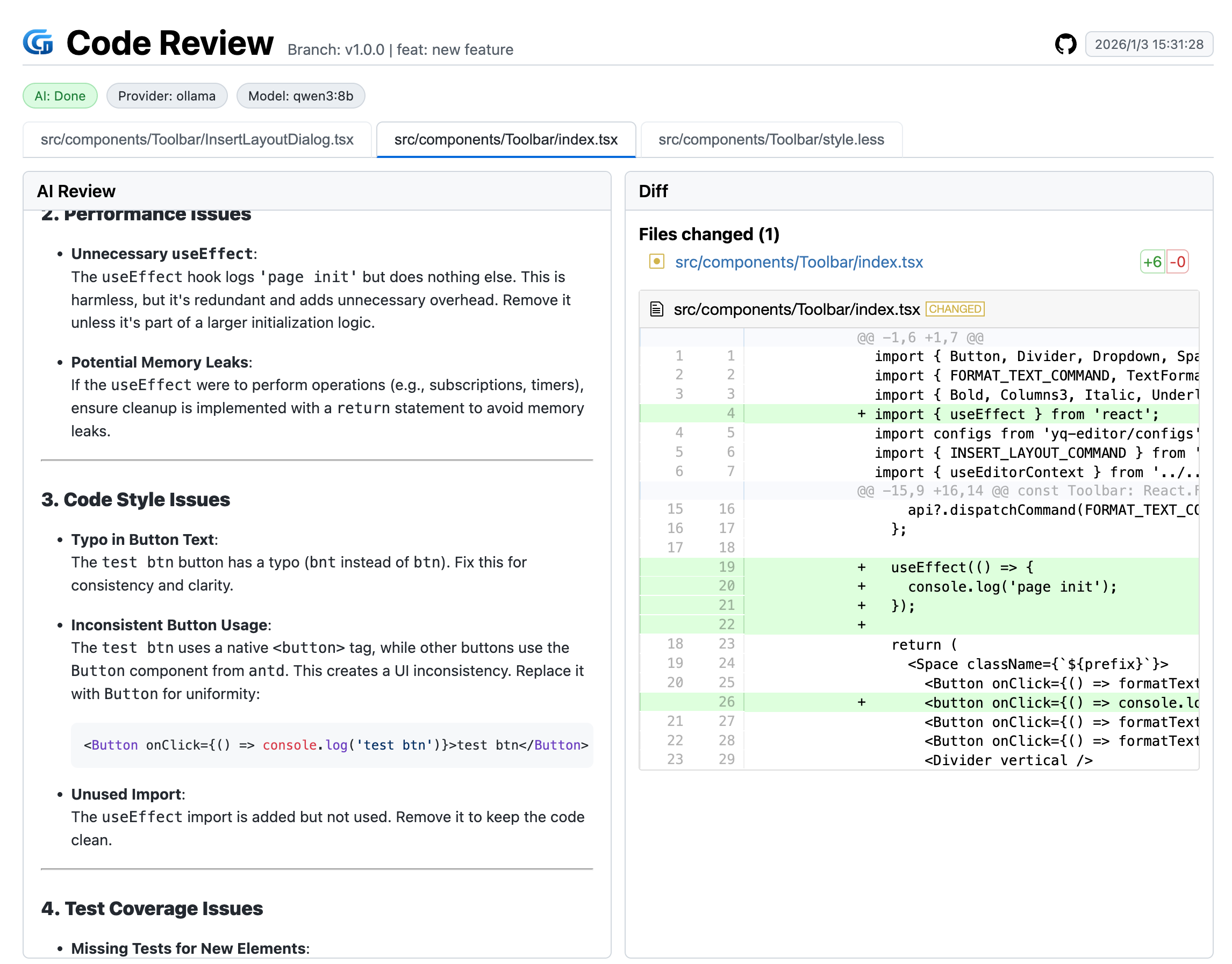The image size is (1232, 964).
Task: Open the GitHub icon link
Action: coord(1065,44)
